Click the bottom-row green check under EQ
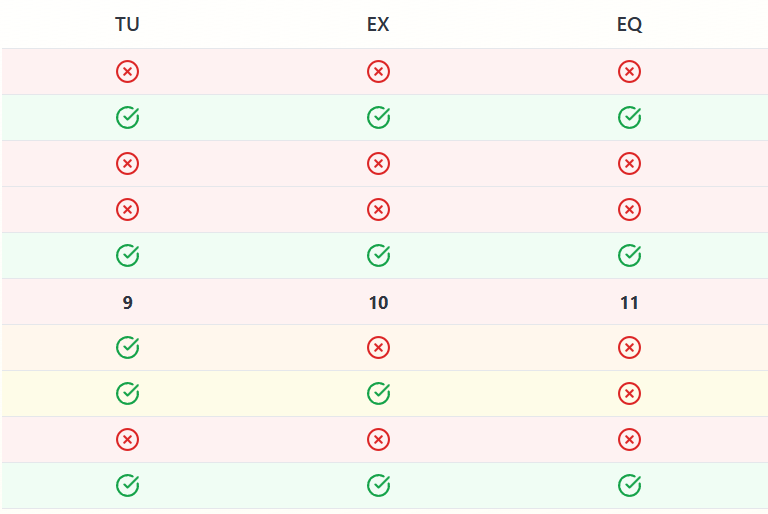The image size is (768, 514). (x=629, y=486)
